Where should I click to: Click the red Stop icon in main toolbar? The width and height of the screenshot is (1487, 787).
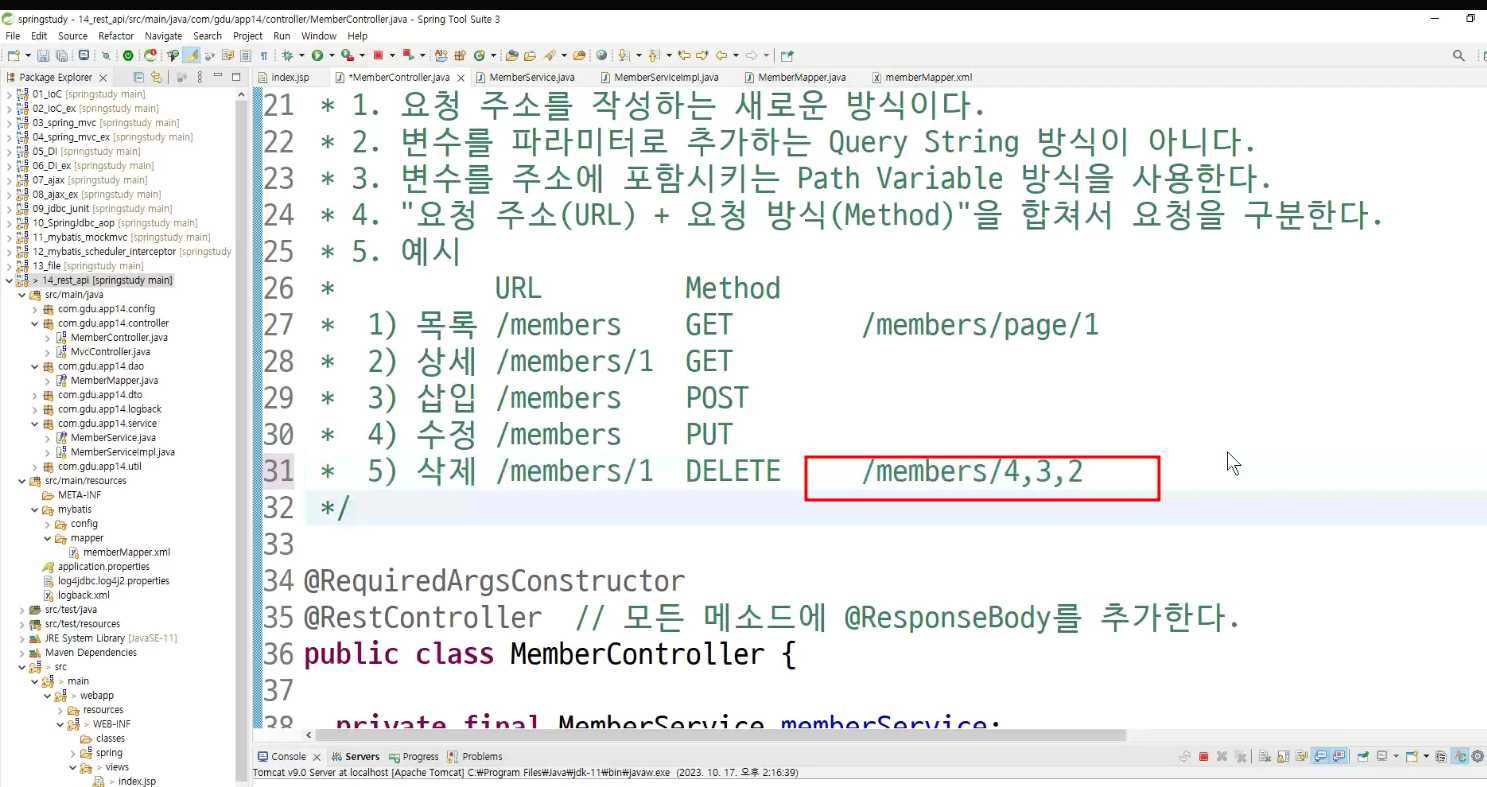[378, 55]
